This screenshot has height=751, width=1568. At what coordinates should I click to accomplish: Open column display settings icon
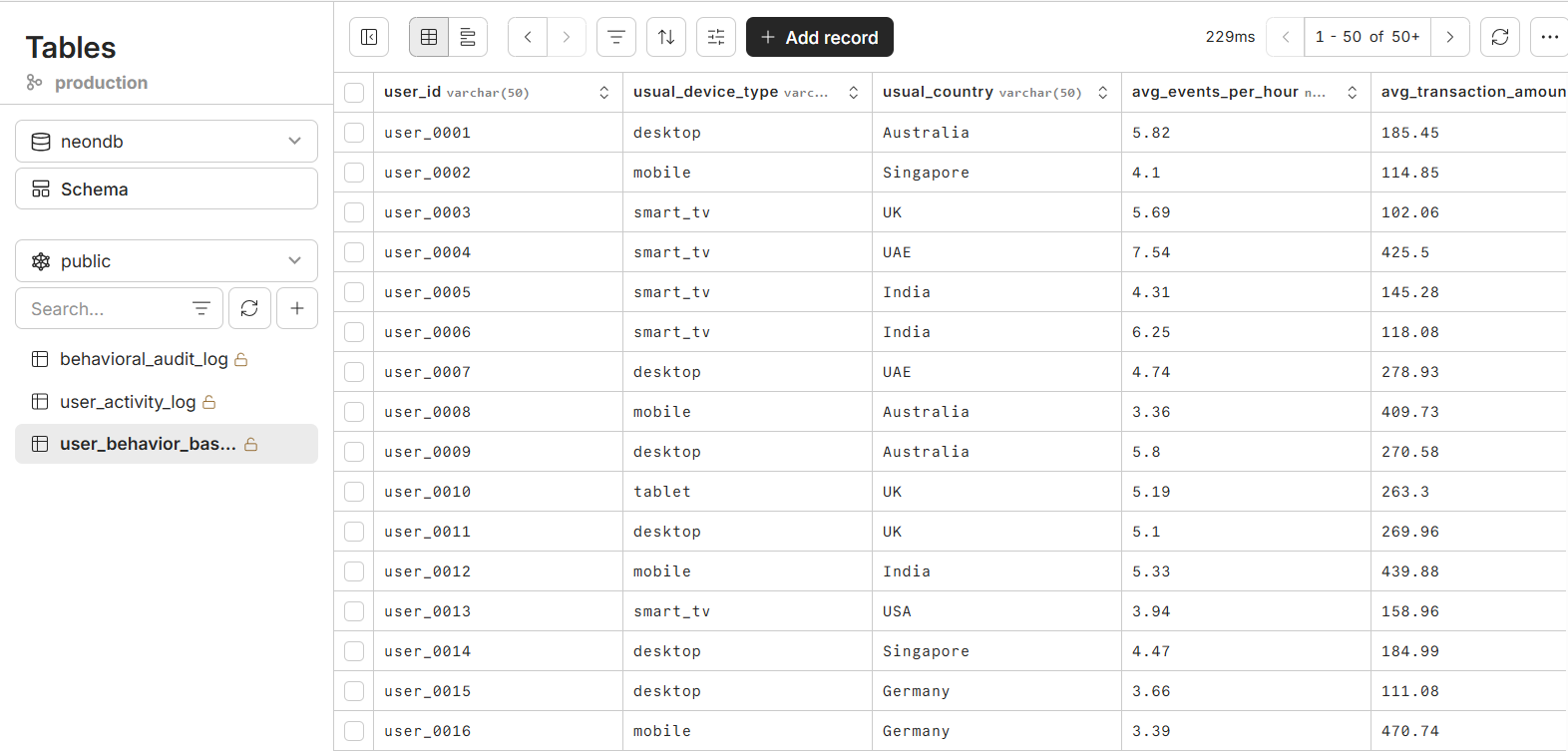pyautogui.click(x=716, y=37)
